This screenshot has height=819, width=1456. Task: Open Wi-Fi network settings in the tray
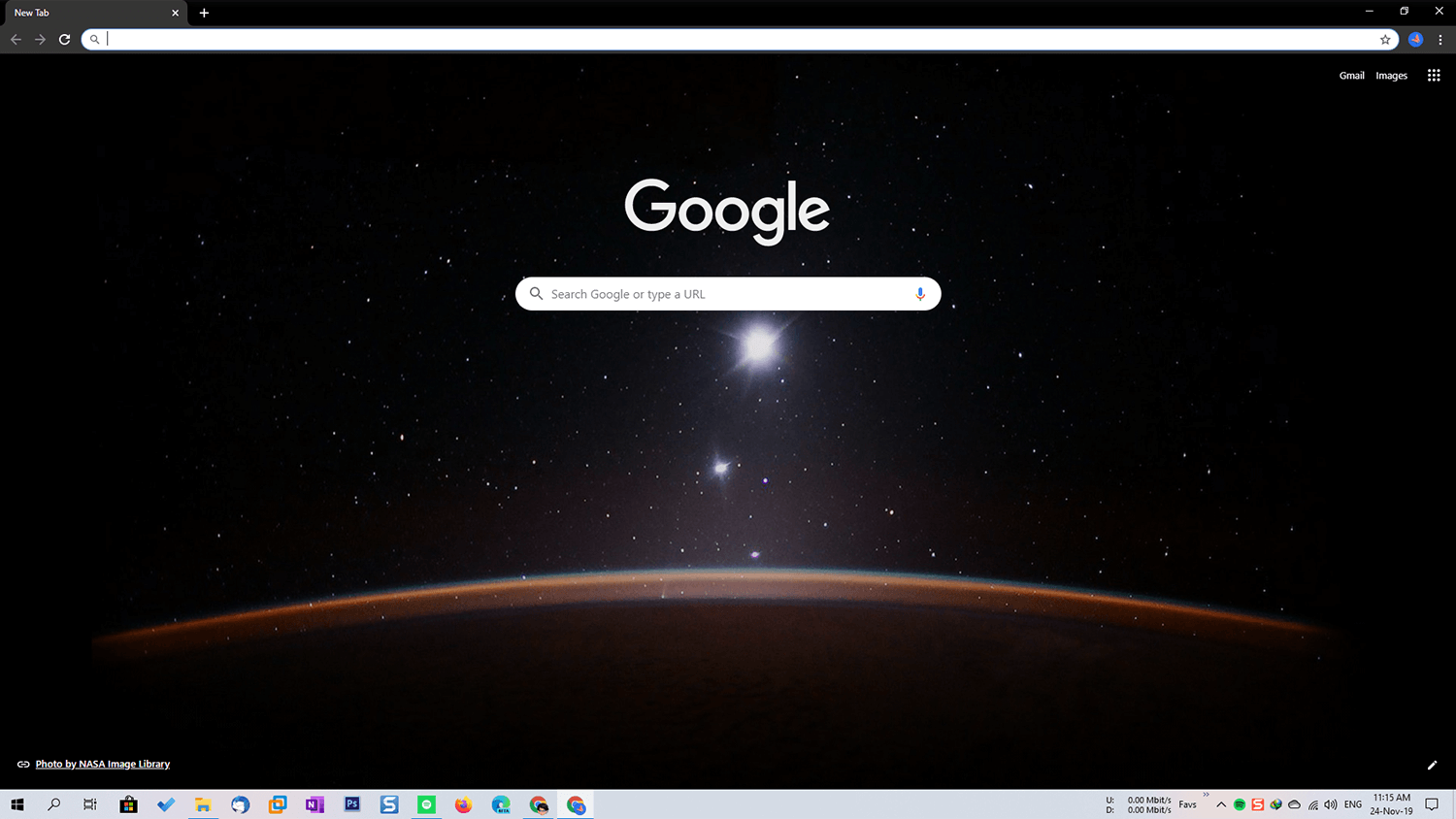pyautogui.click(x=1313, y=804)
